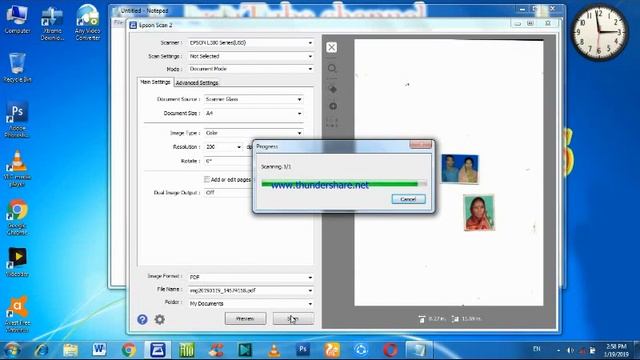
Task: Open Xtreme Download desktop shortcut
Action: click(52, 23)
